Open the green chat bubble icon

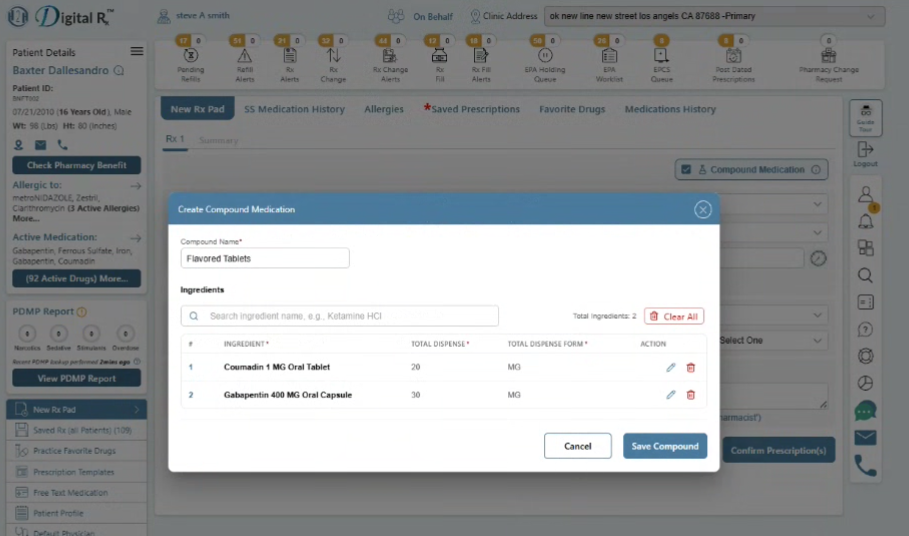tap(866, 411)
